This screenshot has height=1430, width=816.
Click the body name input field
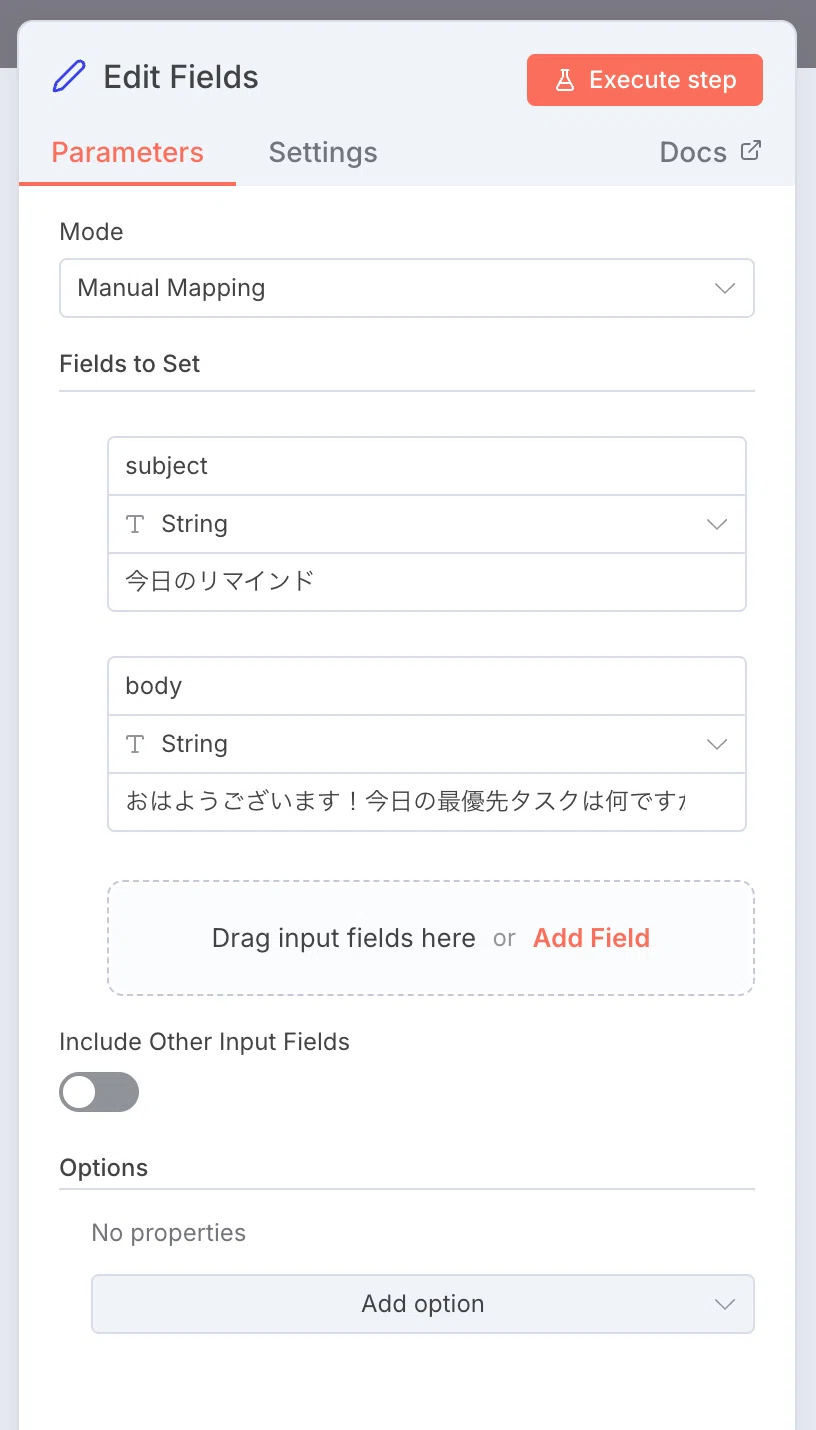coord(427,686)
